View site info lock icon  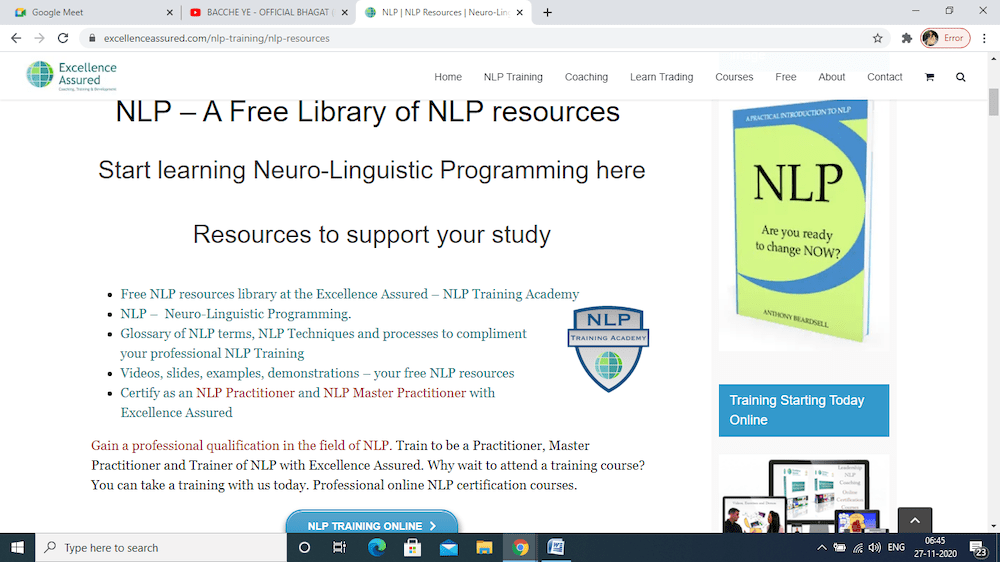pyautogui.click(x=92, y=38)
